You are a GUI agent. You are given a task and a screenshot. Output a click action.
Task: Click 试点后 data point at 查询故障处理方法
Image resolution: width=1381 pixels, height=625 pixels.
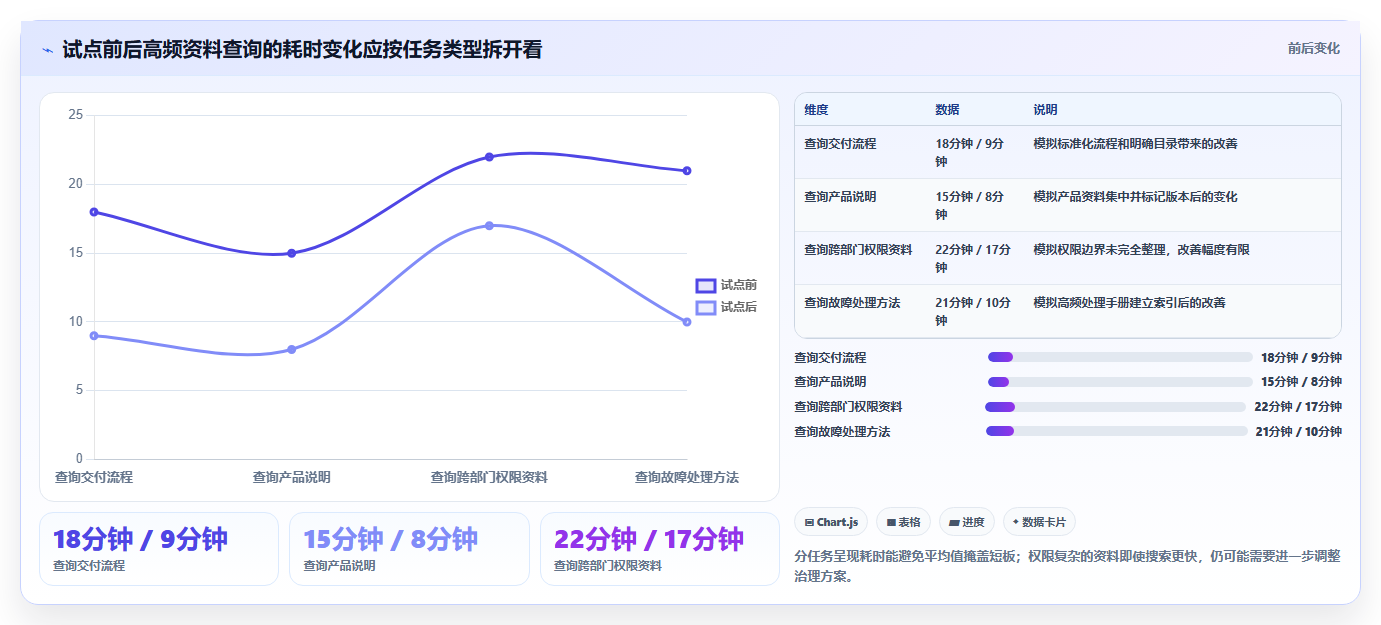pyautogui.click(x=687, y=322)
